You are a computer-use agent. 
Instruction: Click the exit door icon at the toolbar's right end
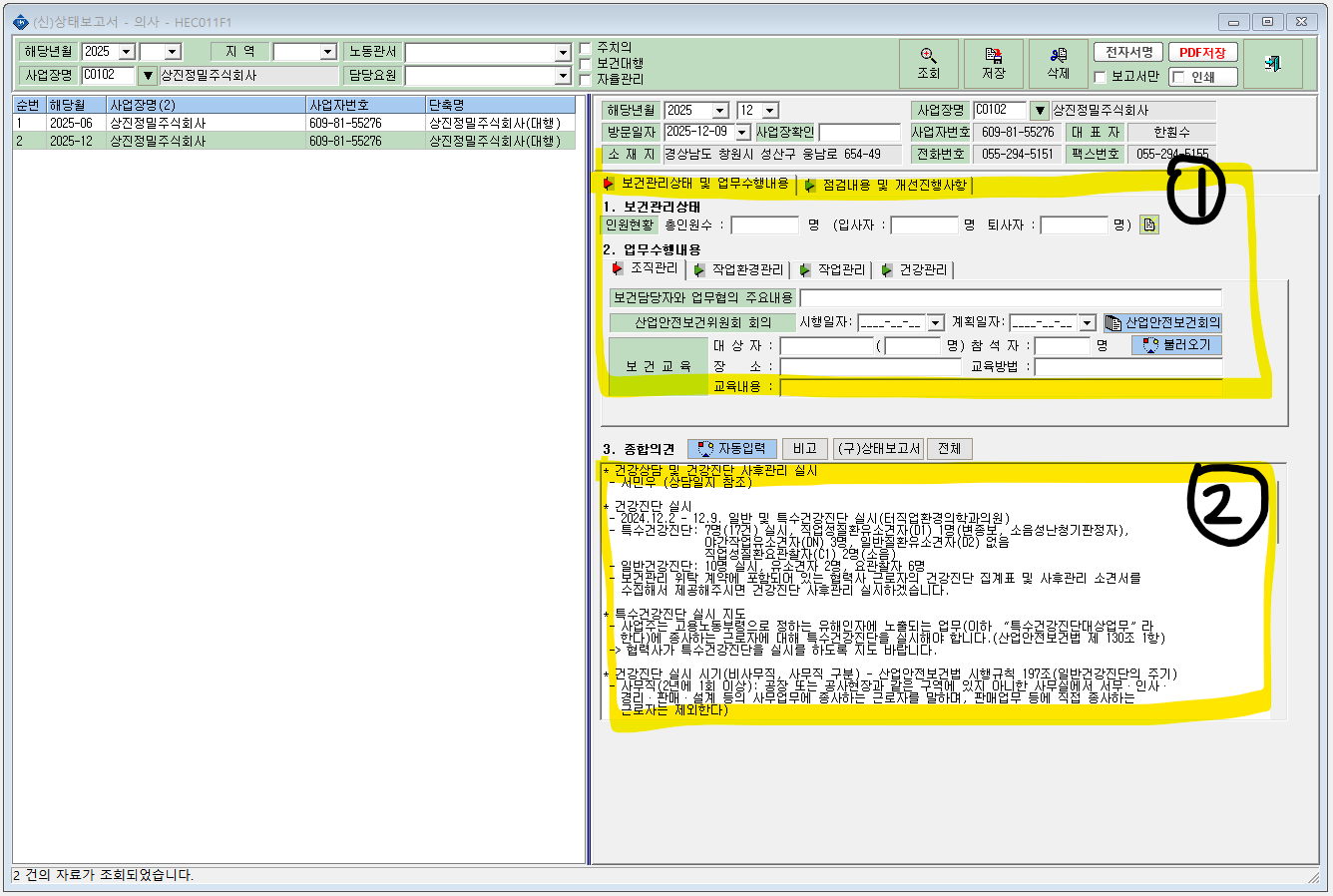tap(1272, 64)
